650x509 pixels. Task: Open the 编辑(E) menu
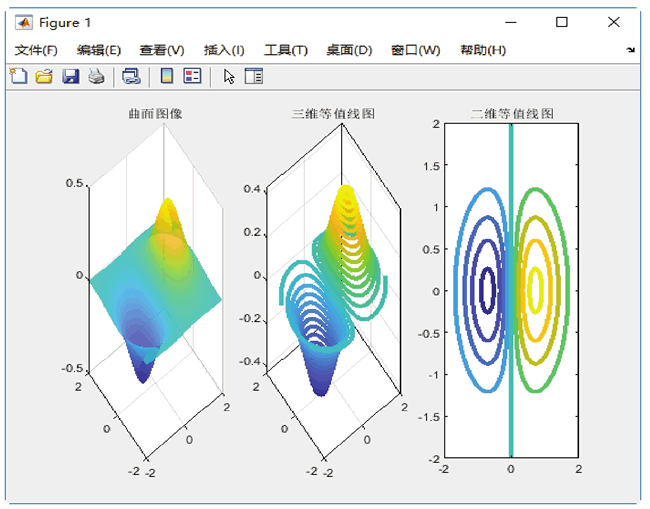99,50
